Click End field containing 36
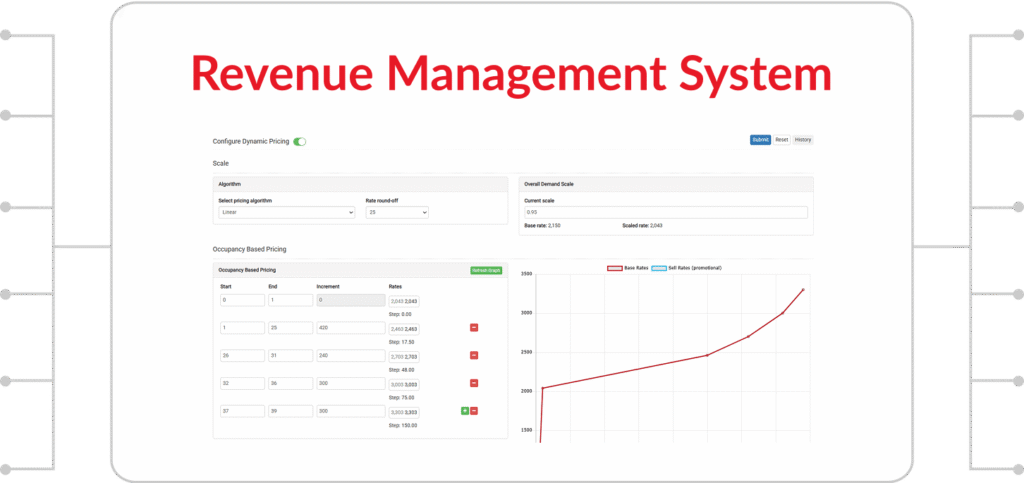 [291, 384]
